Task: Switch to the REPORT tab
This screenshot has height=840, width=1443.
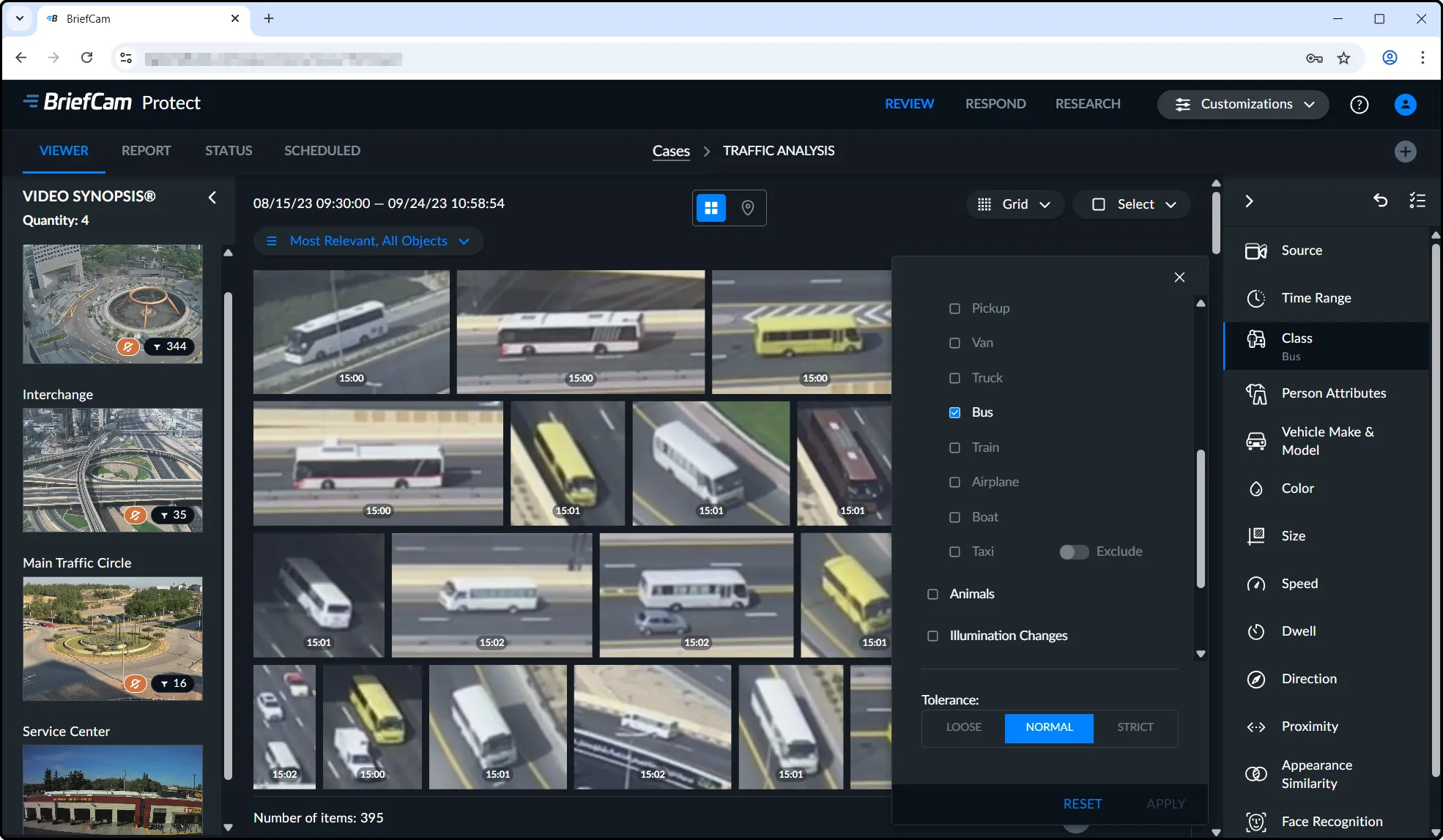Action: point(146,150)
